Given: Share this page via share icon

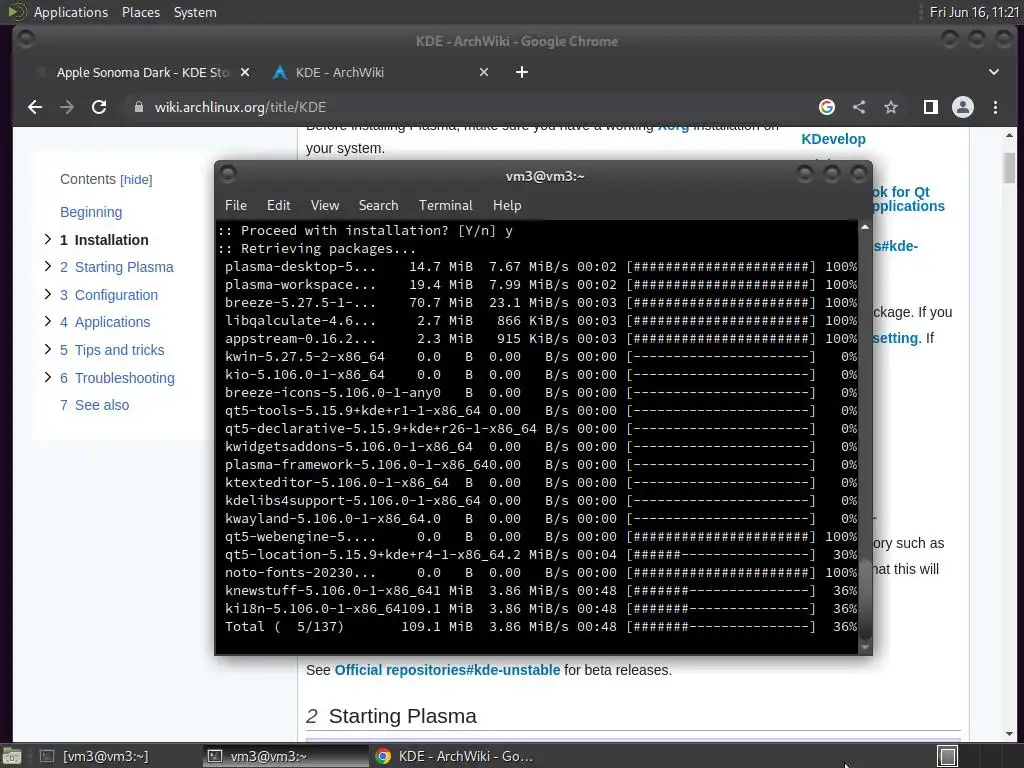Looking at the screenshot, I should [x=859, y=107].
